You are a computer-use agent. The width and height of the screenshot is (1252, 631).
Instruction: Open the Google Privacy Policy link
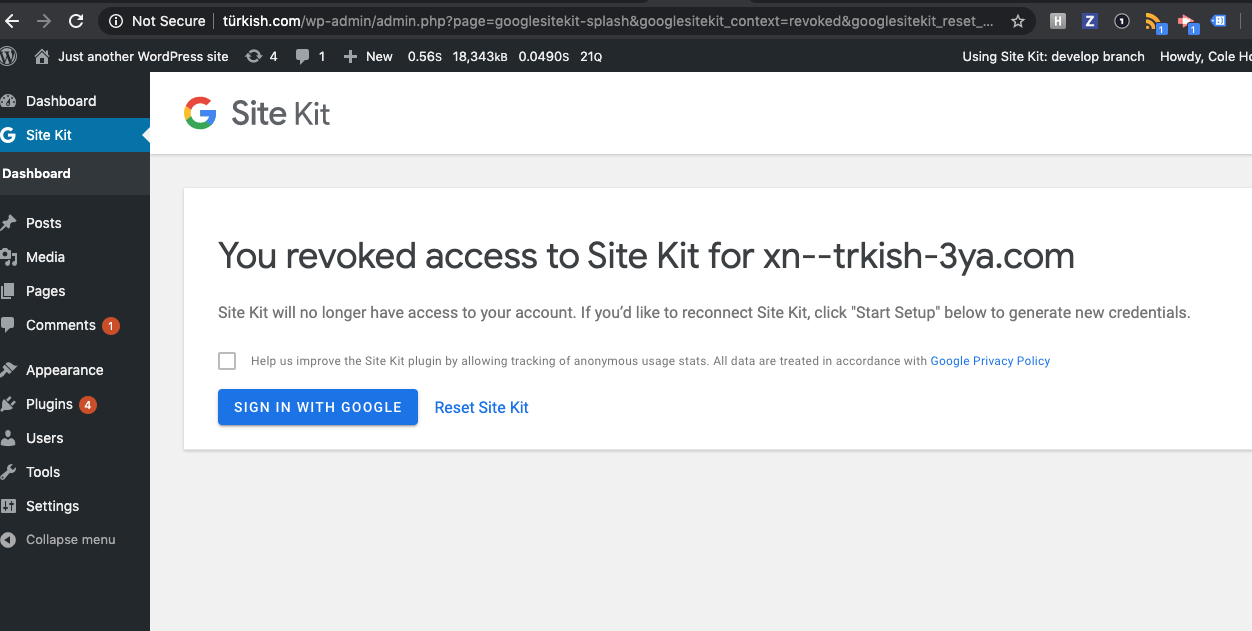(x=989, y=360)
